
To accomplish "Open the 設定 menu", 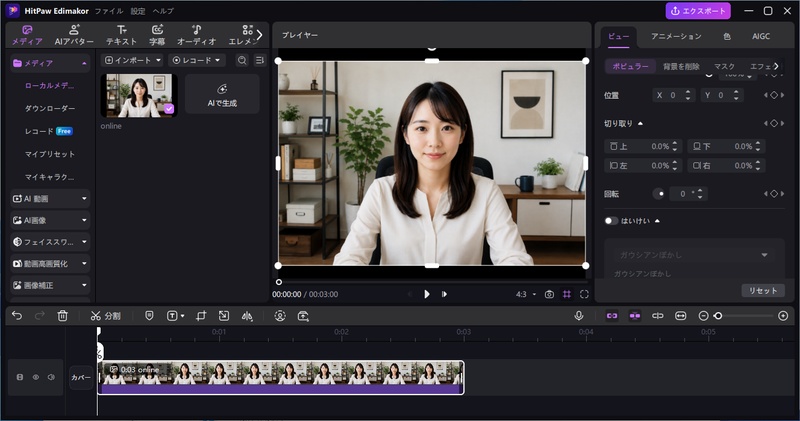I will [x=138, y=11].
